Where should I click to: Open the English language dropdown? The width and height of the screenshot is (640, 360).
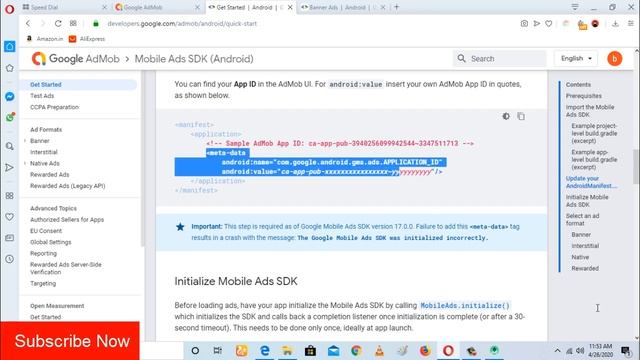pos(576,59)
